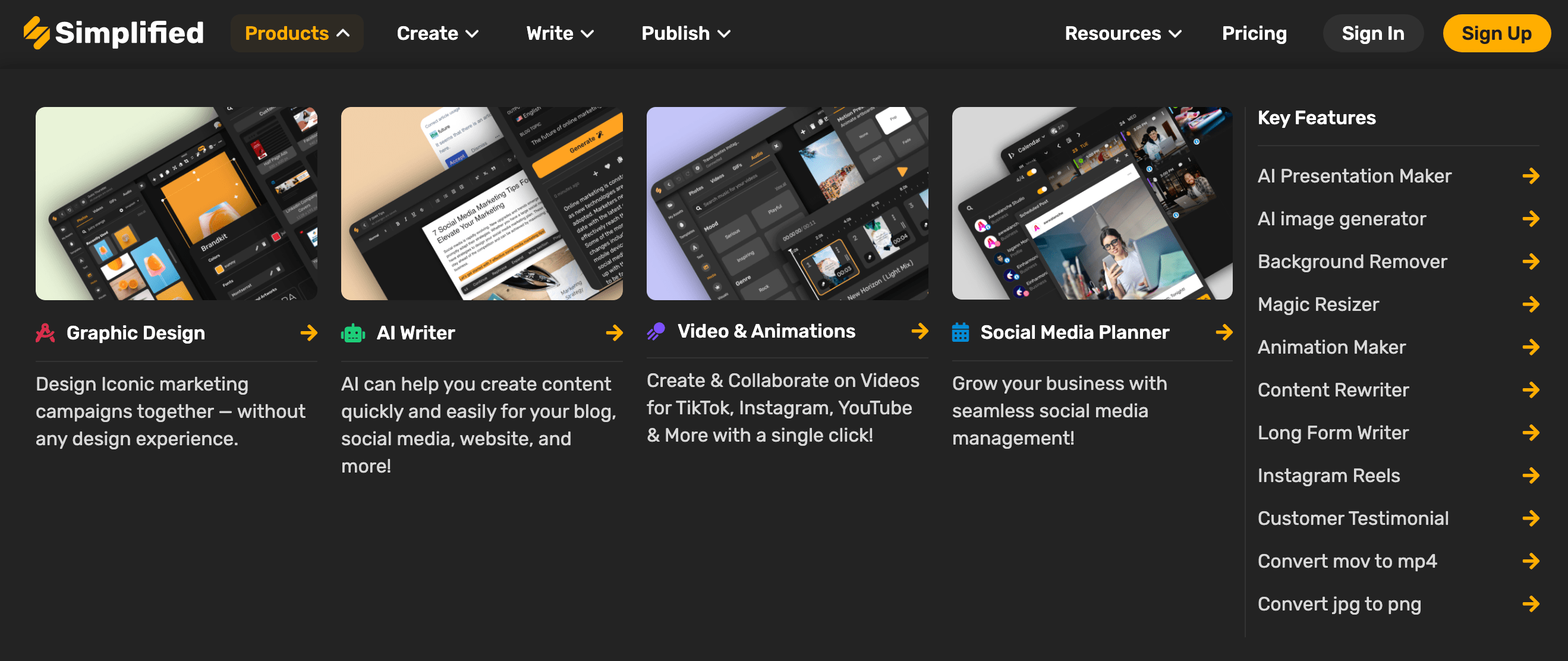This screenshot has width=1568, height=661.
Task: Click the arrow next to Graphic Design
Action: pos(308,333)
